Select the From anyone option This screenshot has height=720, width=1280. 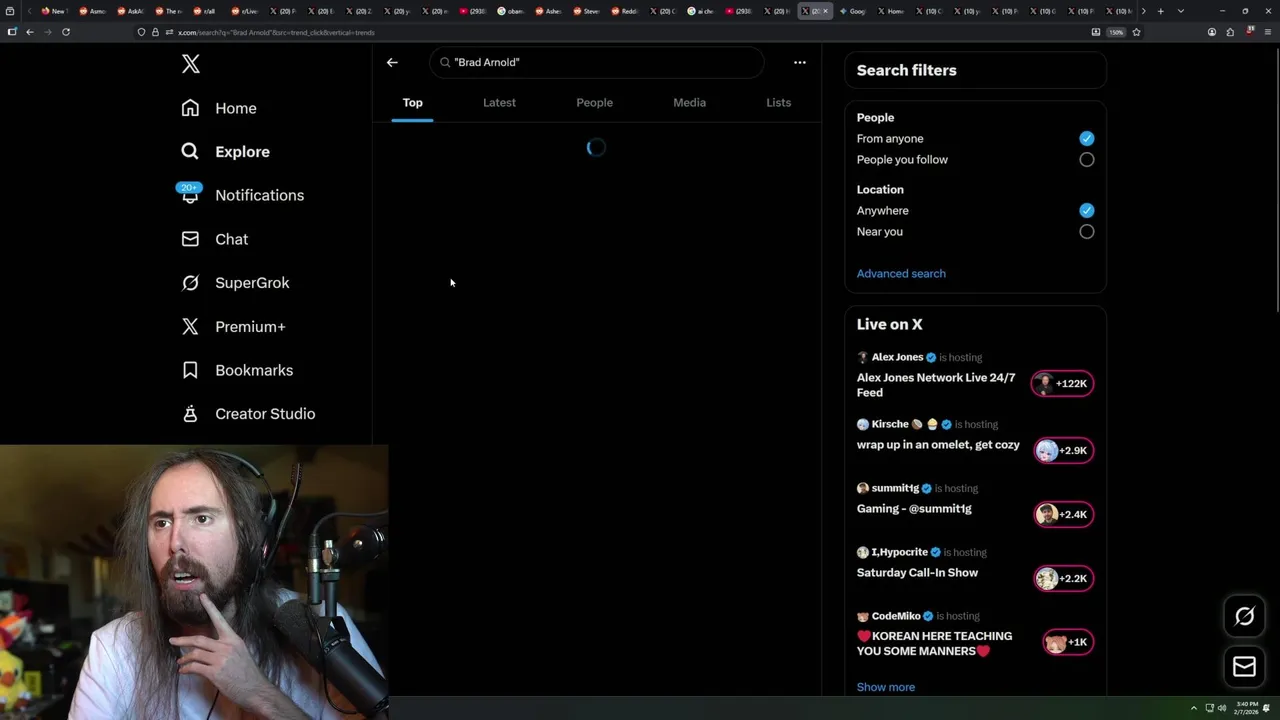tap(1086, 139)
